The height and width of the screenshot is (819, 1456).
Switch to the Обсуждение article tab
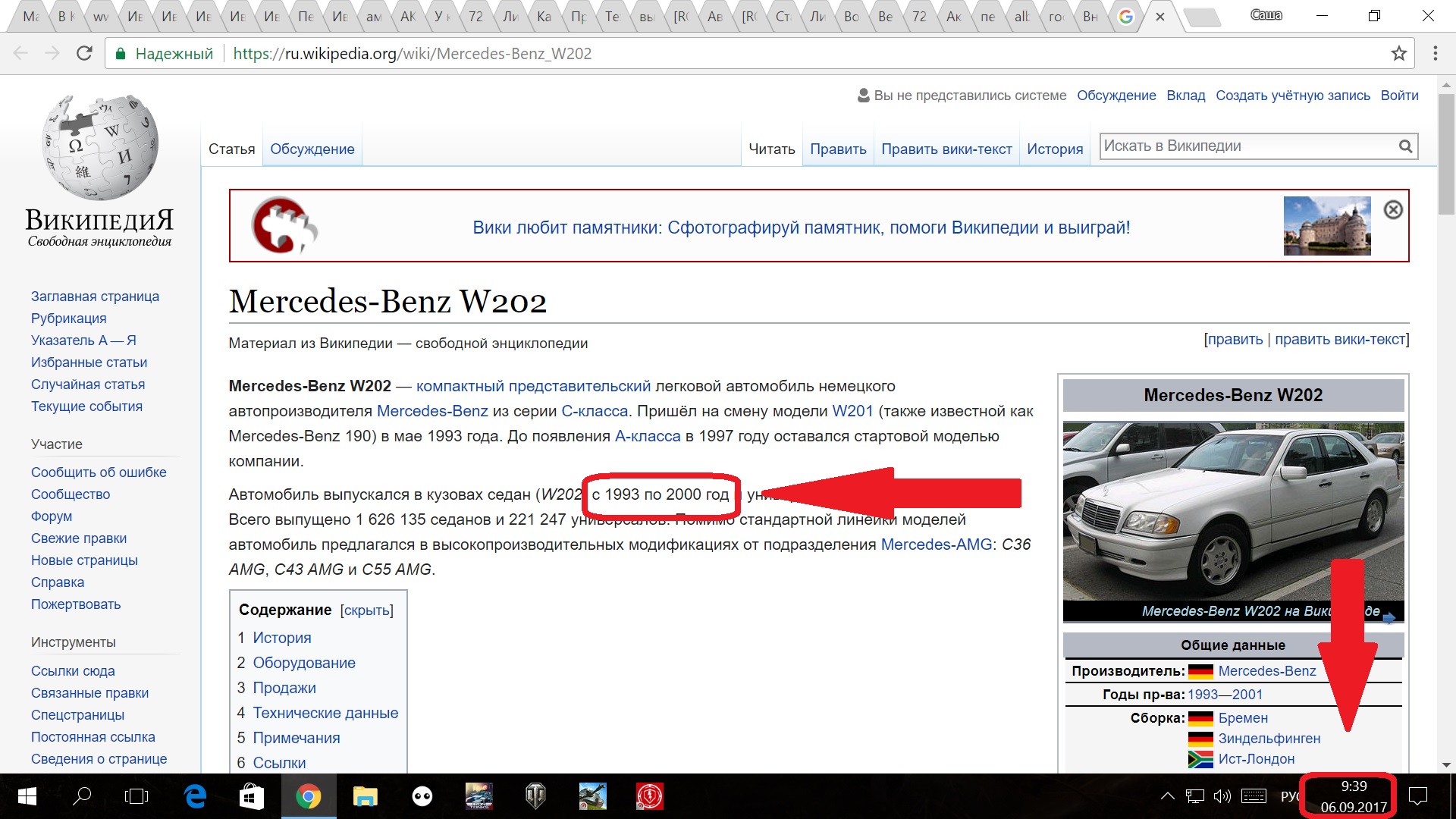coord(312,149)
